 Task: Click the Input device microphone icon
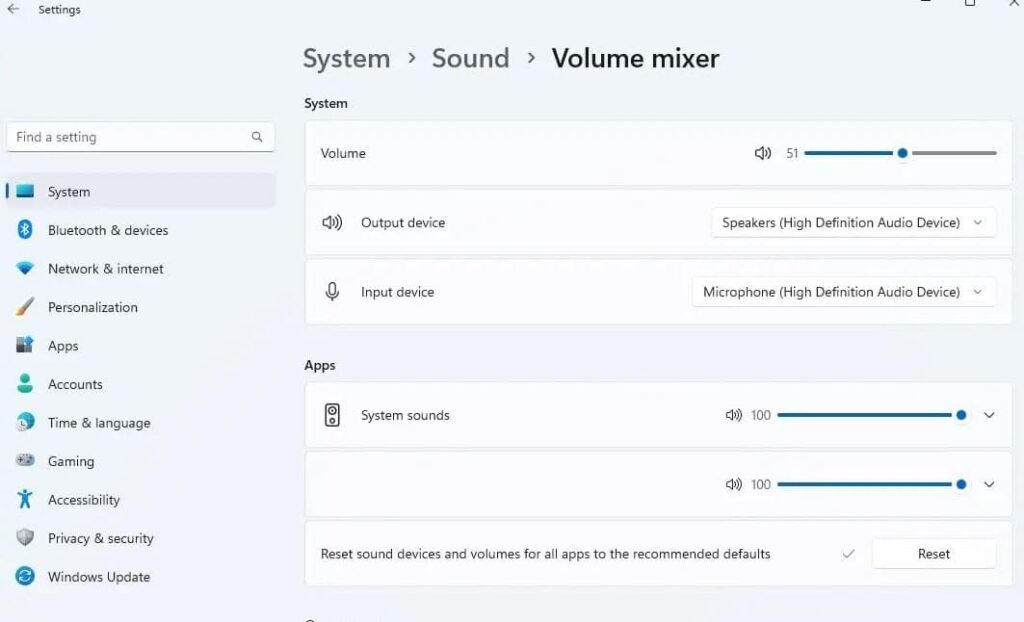331,292
